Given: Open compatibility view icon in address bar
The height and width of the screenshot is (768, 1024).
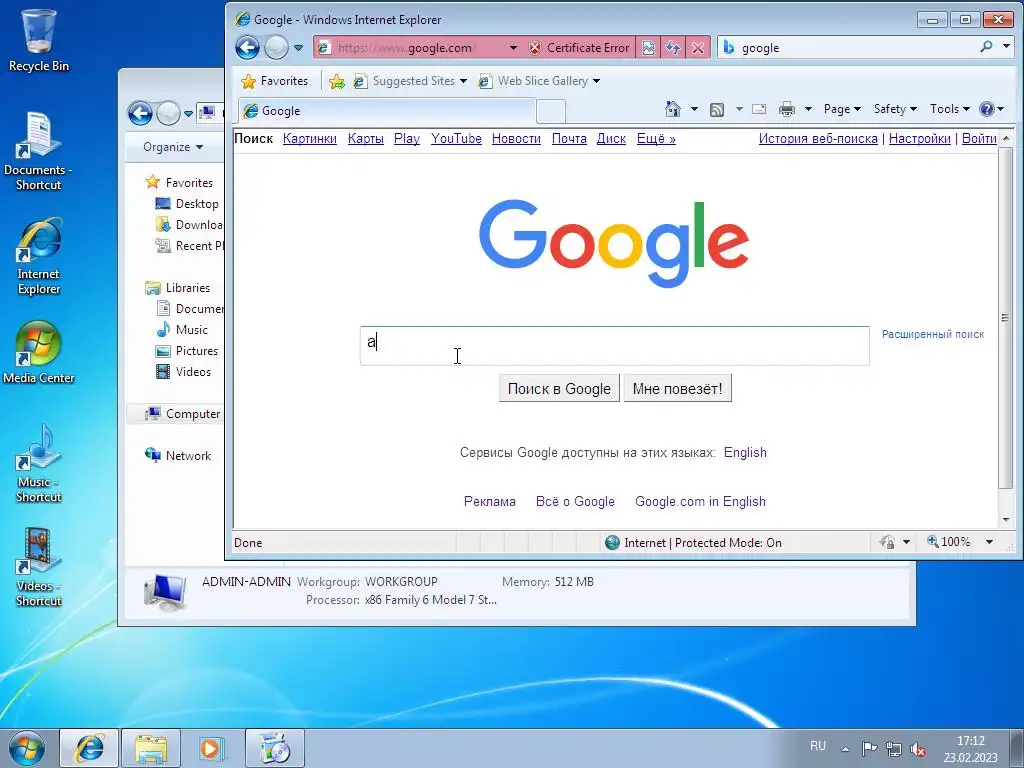Looking at the screenshot, I should pyautogui.click(x=648, y=48).
